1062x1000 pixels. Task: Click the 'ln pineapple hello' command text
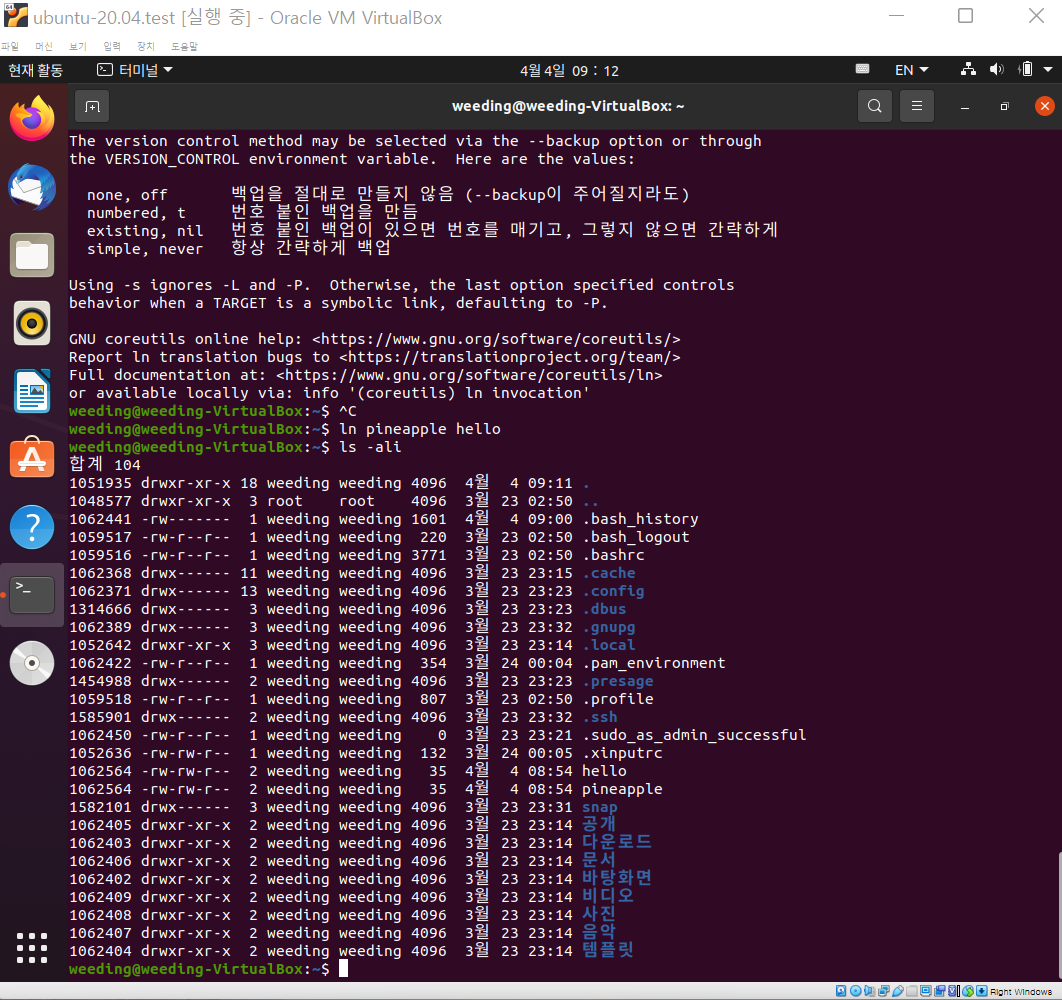420,429
